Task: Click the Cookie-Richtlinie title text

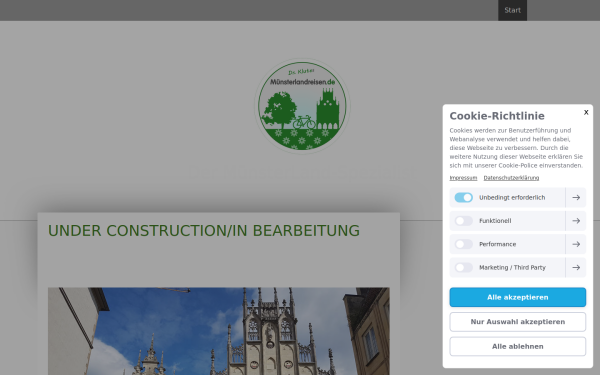Action: tap(497, 116)
